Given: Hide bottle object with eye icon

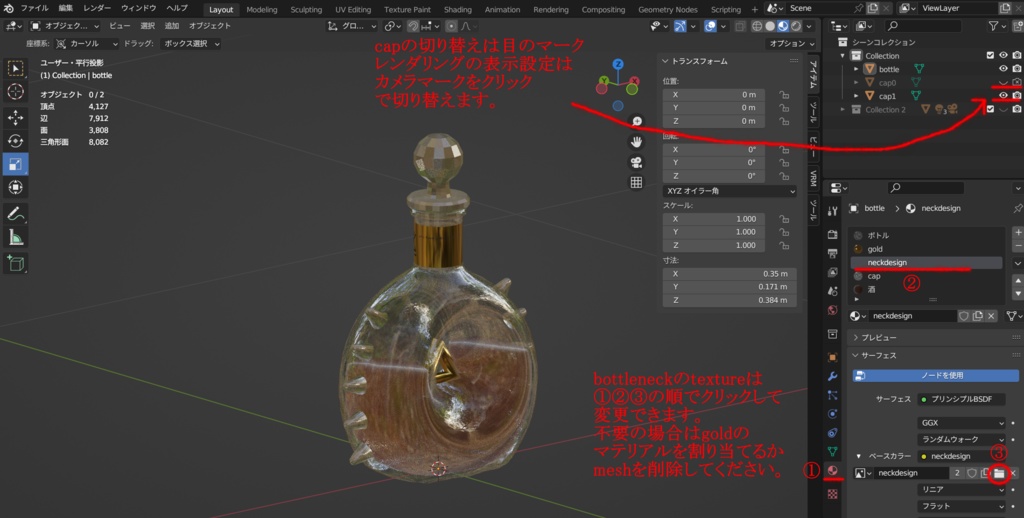Looking at the screenshot, I should (x=1003, y=69).
